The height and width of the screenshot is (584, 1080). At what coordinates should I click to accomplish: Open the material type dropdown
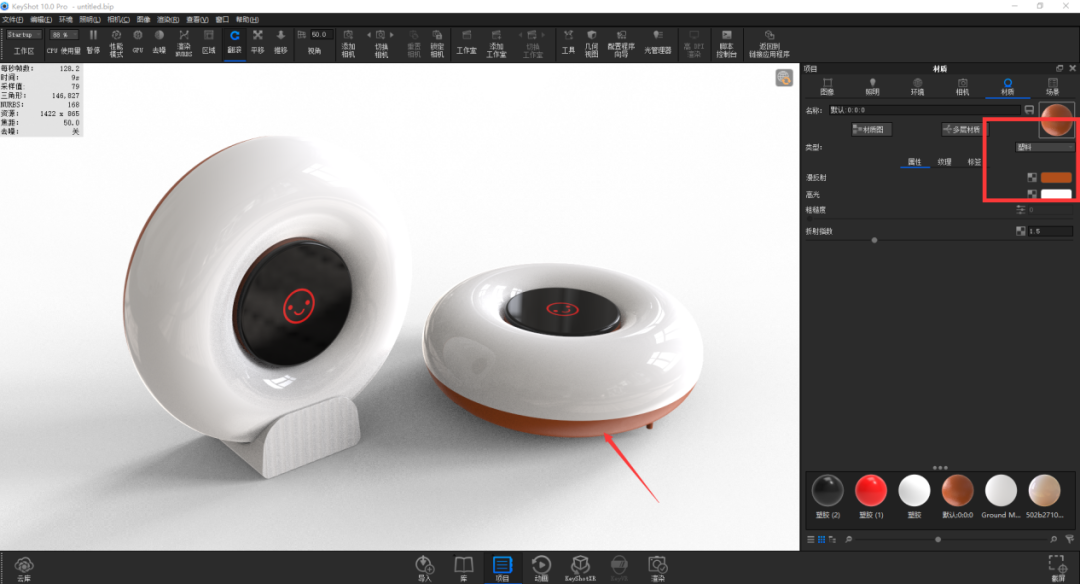(x=1044, y=147)
